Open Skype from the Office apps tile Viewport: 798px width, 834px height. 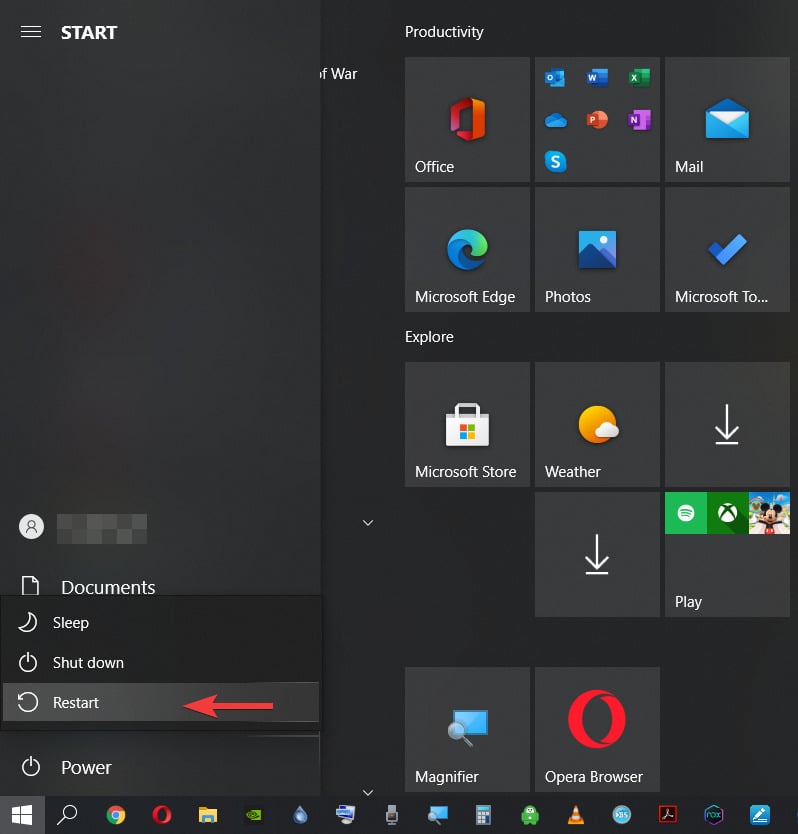coord(555,161)
